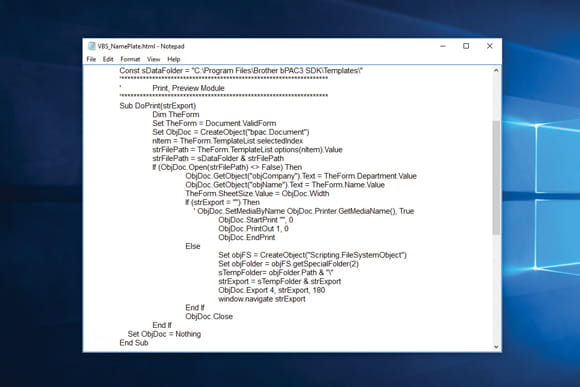Viewport: 580px width, 387px height.
Task: Click the 'Set objFS = CreateObject' line
Action: click(x=312, y=255)
